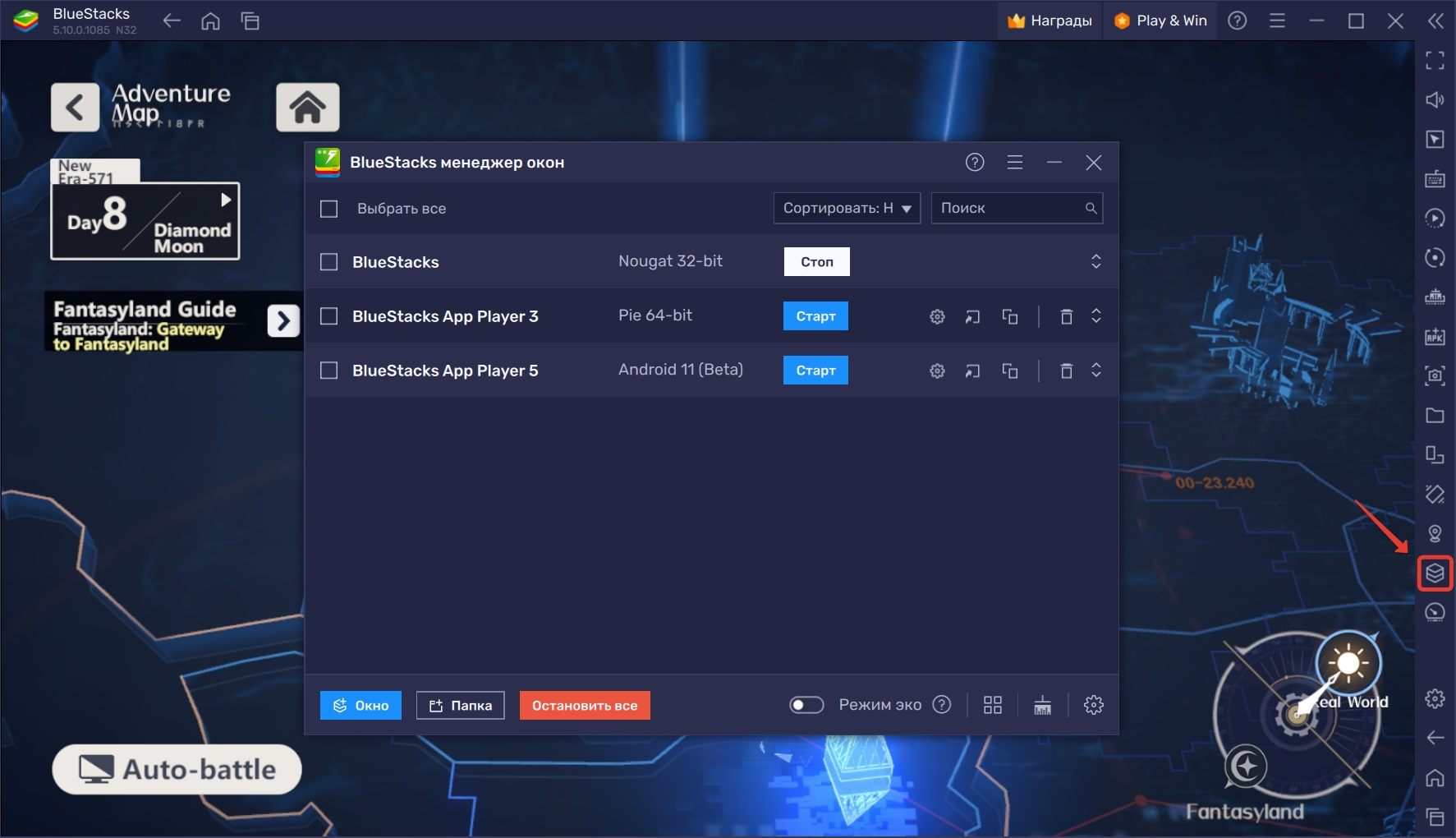Viewport: 1456px width, 838px height.
Task: Toggle the Режим эко switch
Action: (x=806, y=705)
